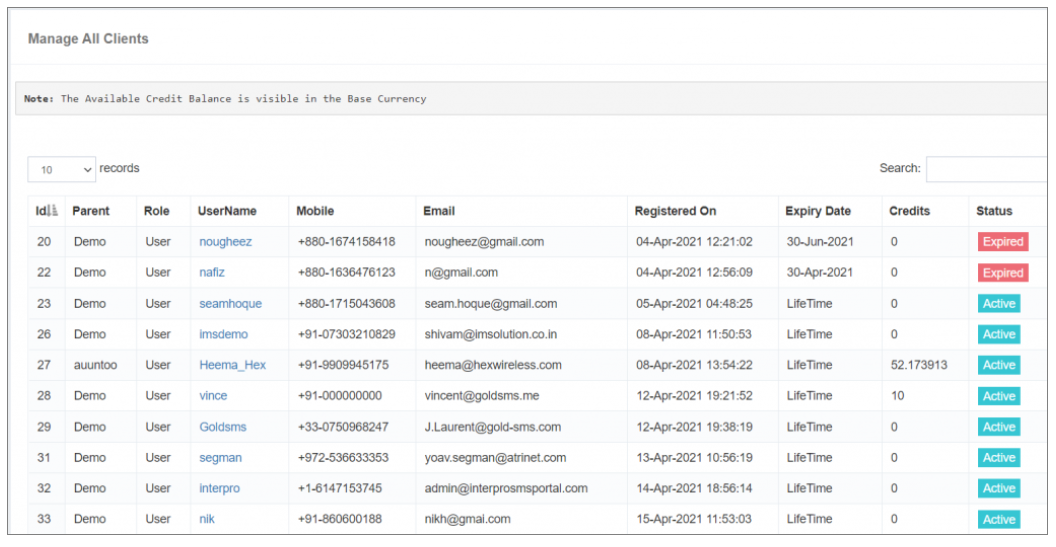Click Active status badge for vince
Viewport: 1056px width, 547px height.
point(999,396)
